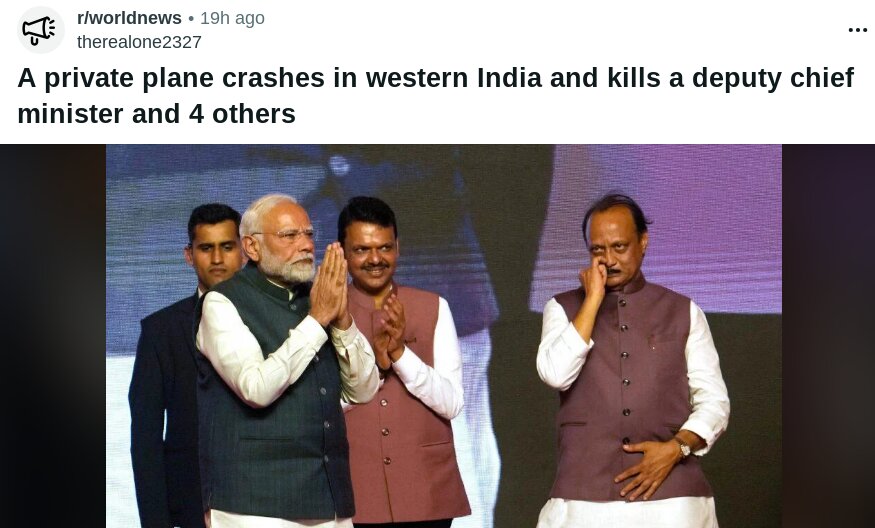875x528 pixels.
Task: Open the post's news photo
Action: pyautogui.click(x=444, y=336)
